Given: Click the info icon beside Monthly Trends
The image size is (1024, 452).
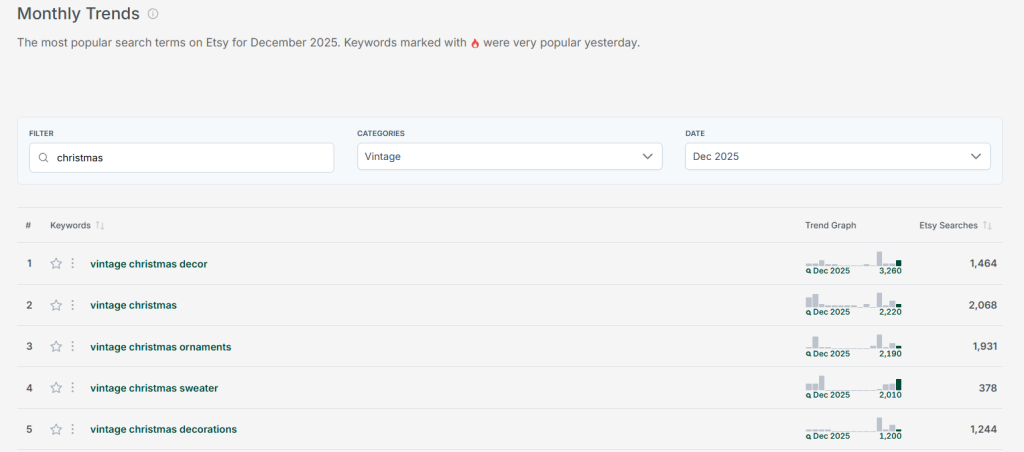Looking at the screenshot, I should point(153,13).
